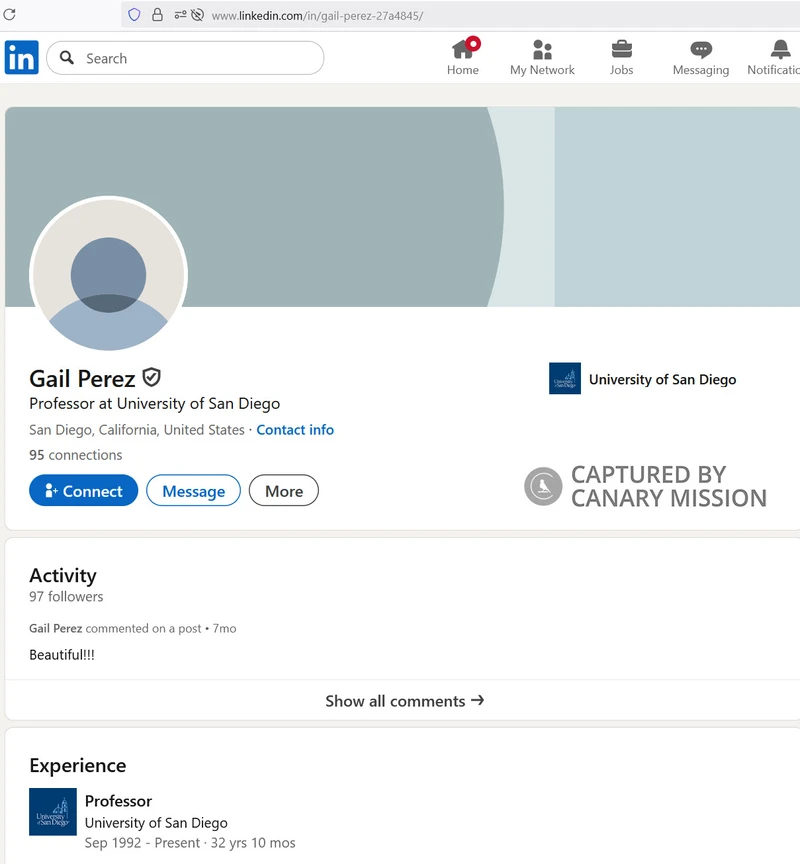Click the 97 followers text
Image resolution: width=800 pixels, height=864 pixels.
tap(66, 597)
